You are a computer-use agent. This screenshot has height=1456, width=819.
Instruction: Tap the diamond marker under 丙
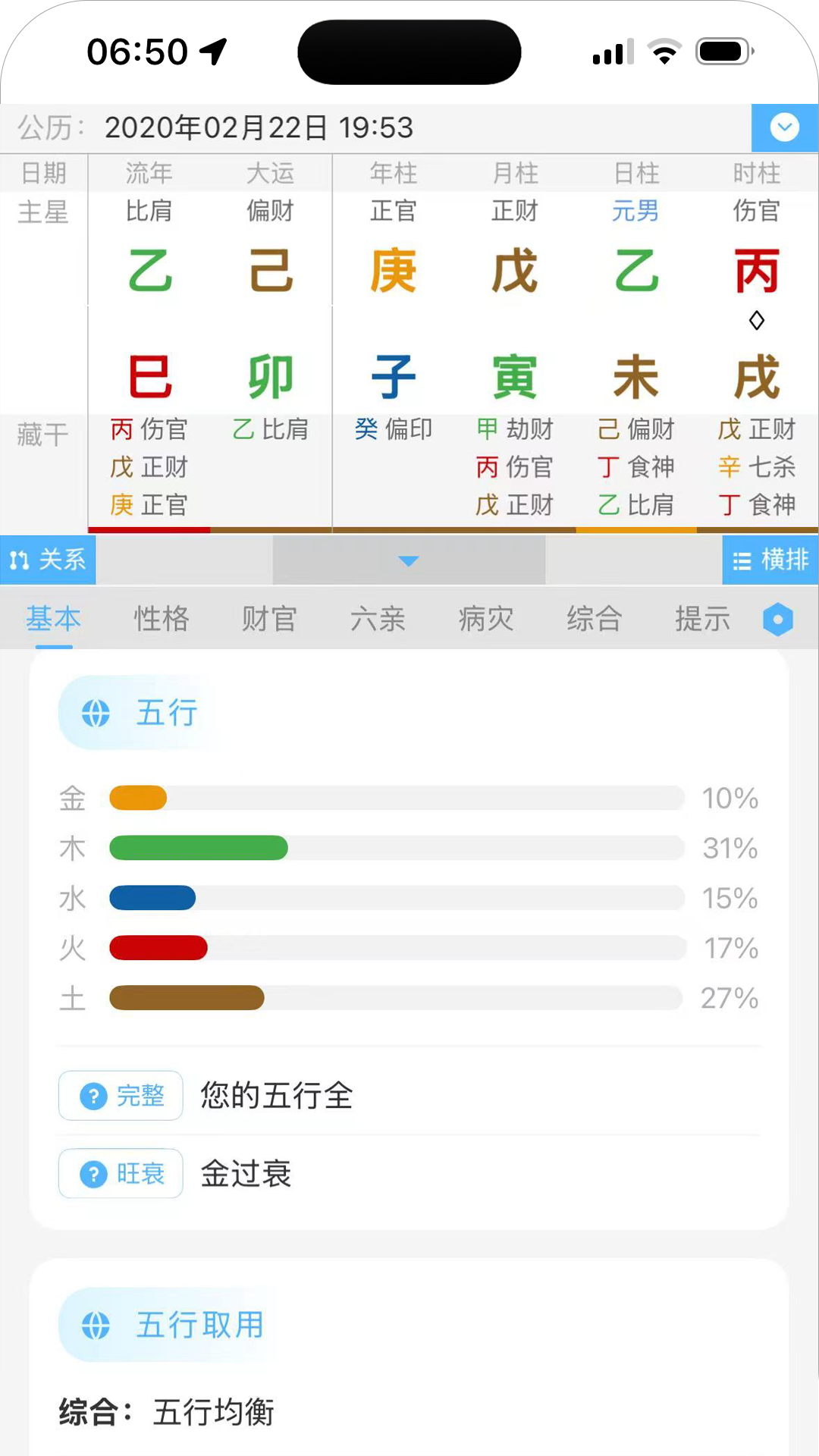point(756,321)
